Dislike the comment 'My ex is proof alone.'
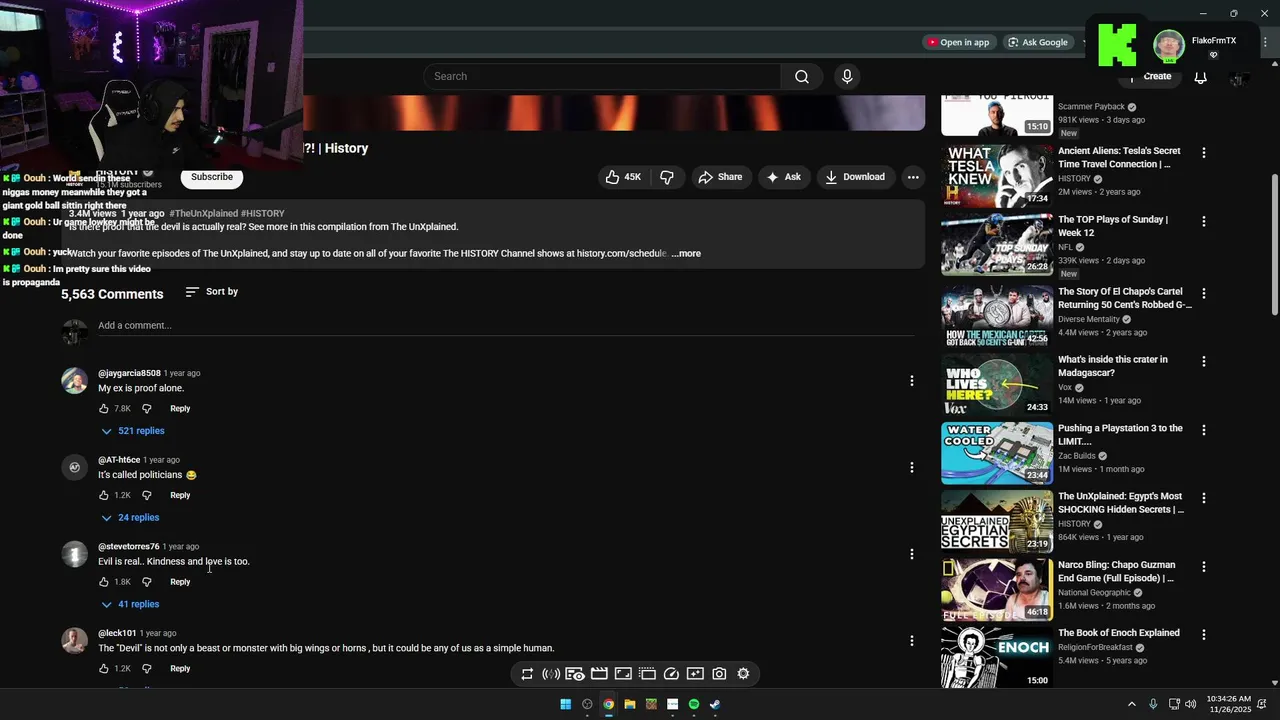The width and height of the screenshot is (1280, 720). coord(146,409)
